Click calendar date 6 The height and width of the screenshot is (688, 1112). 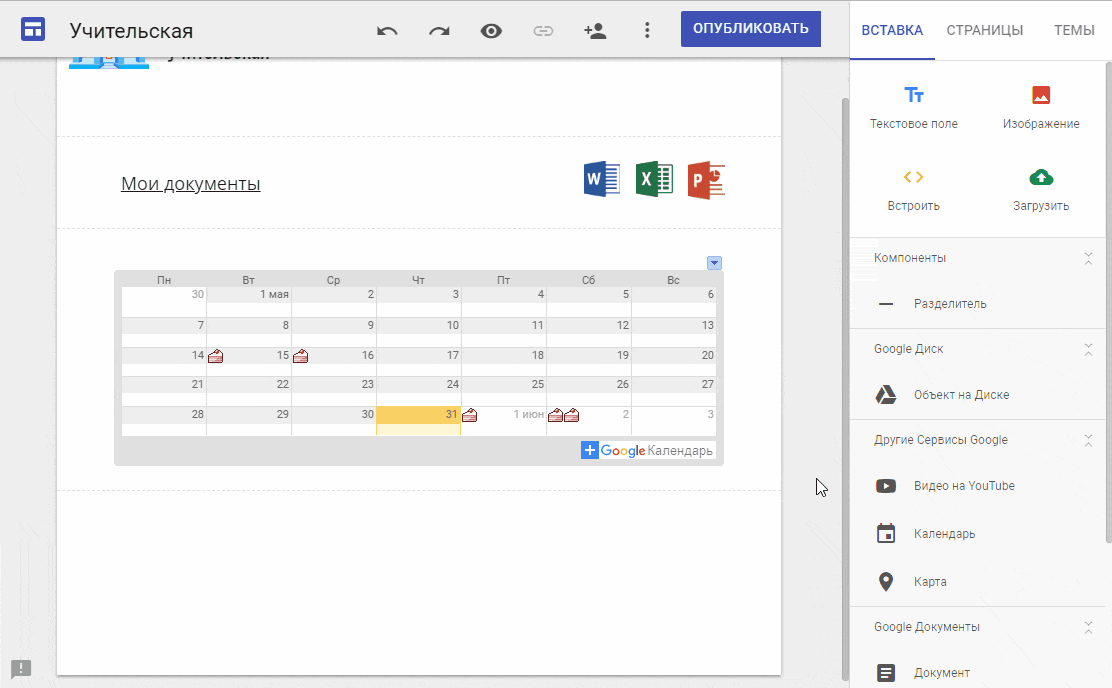(x=674, y=301)
